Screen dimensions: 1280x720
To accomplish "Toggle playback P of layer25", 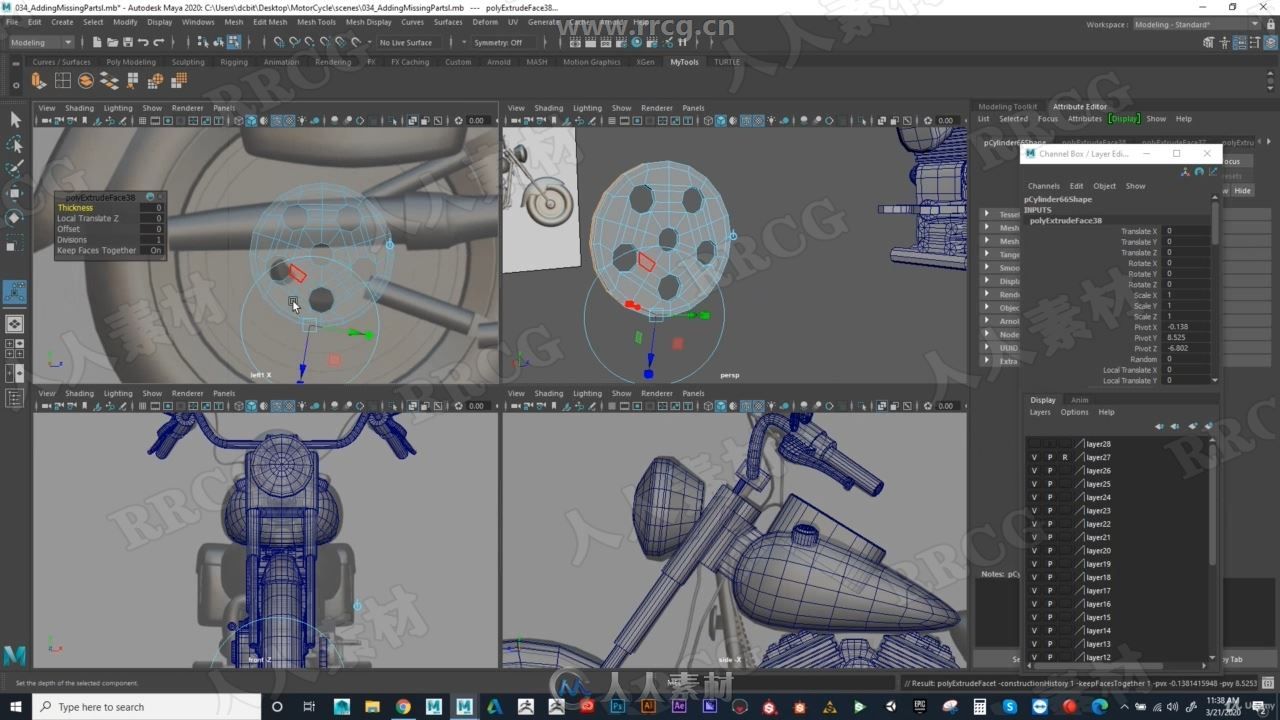I will 1050,484.
